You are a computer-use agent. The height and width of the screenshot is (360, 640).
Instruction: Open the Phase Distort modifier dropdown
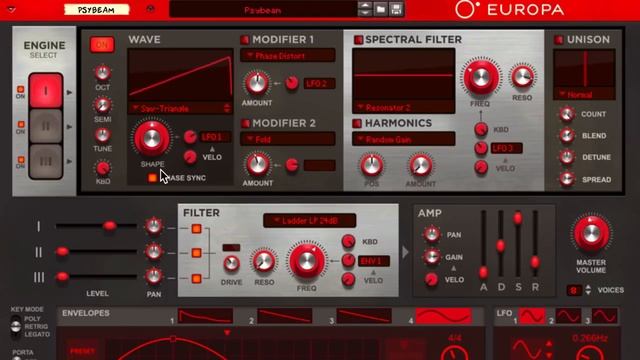tap(288, 56)
